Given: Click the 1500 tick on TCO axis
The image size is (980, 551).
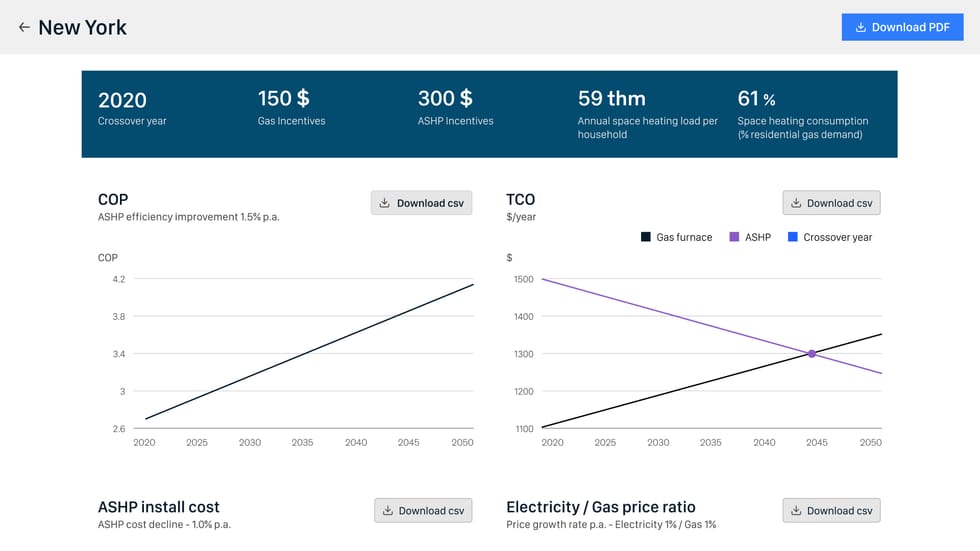Looking at the screenshot, I should [x=524, y=279].
